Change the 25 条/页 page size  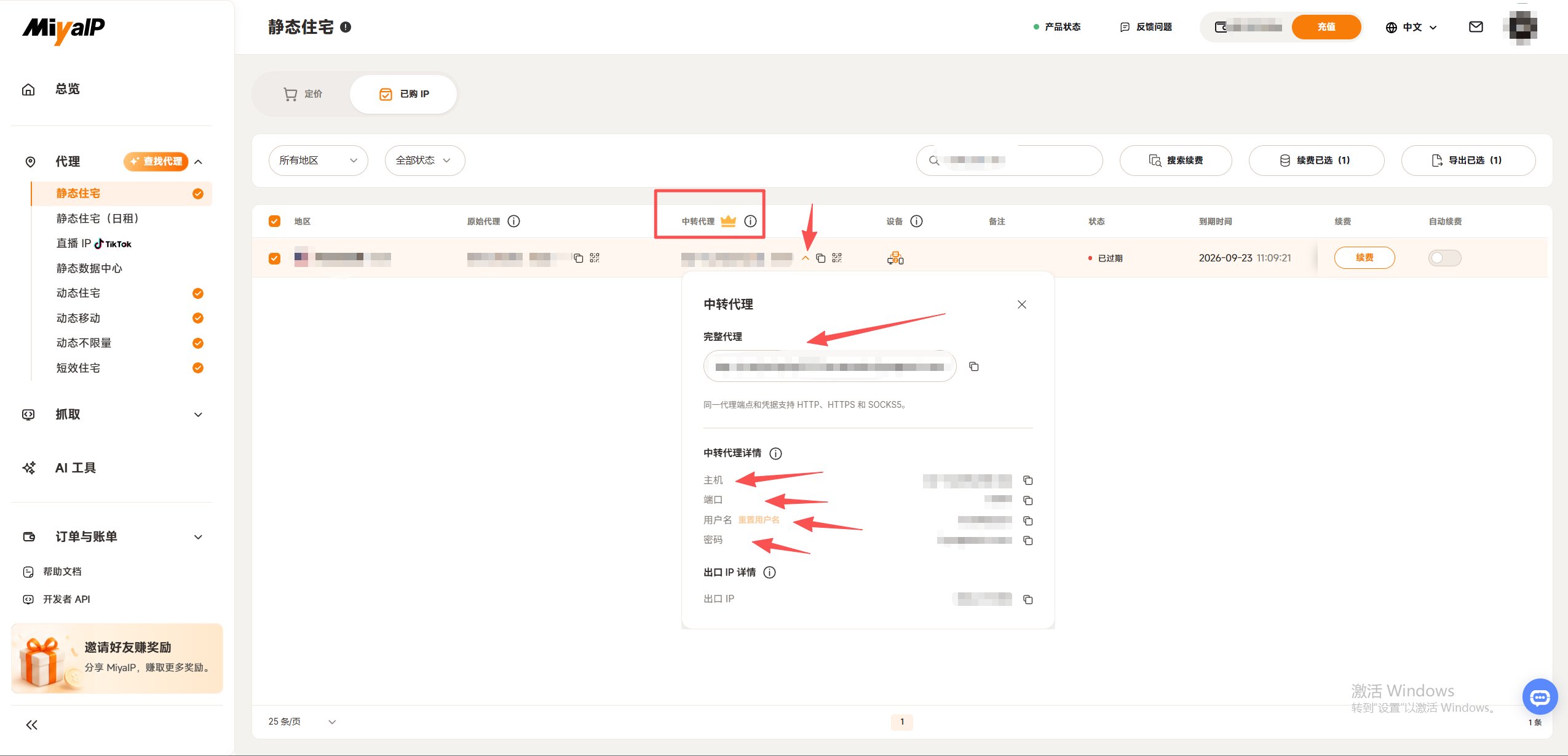coord(302,722)
